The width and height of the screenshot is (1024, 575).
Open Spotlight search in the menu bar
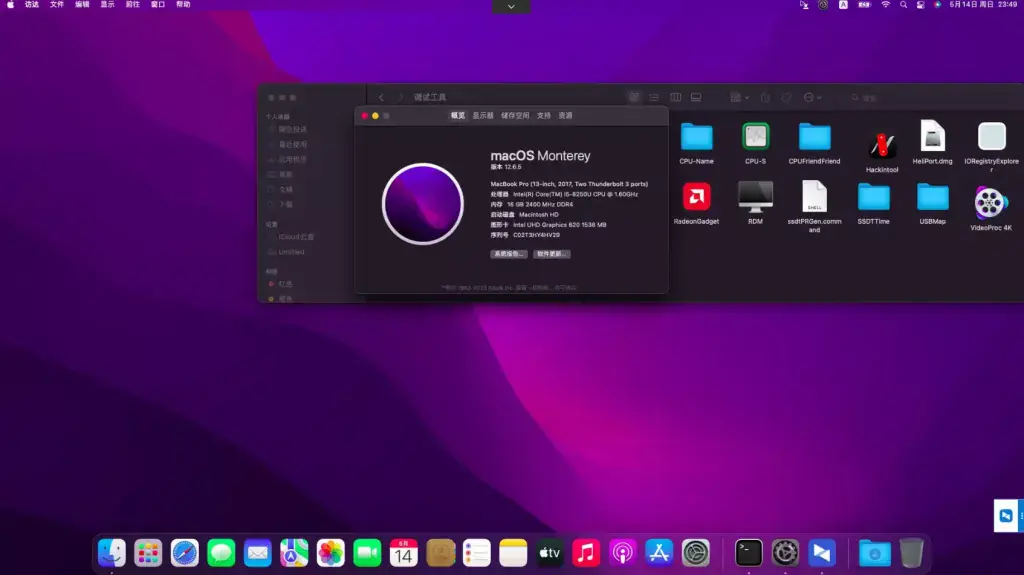coord(903,5)
